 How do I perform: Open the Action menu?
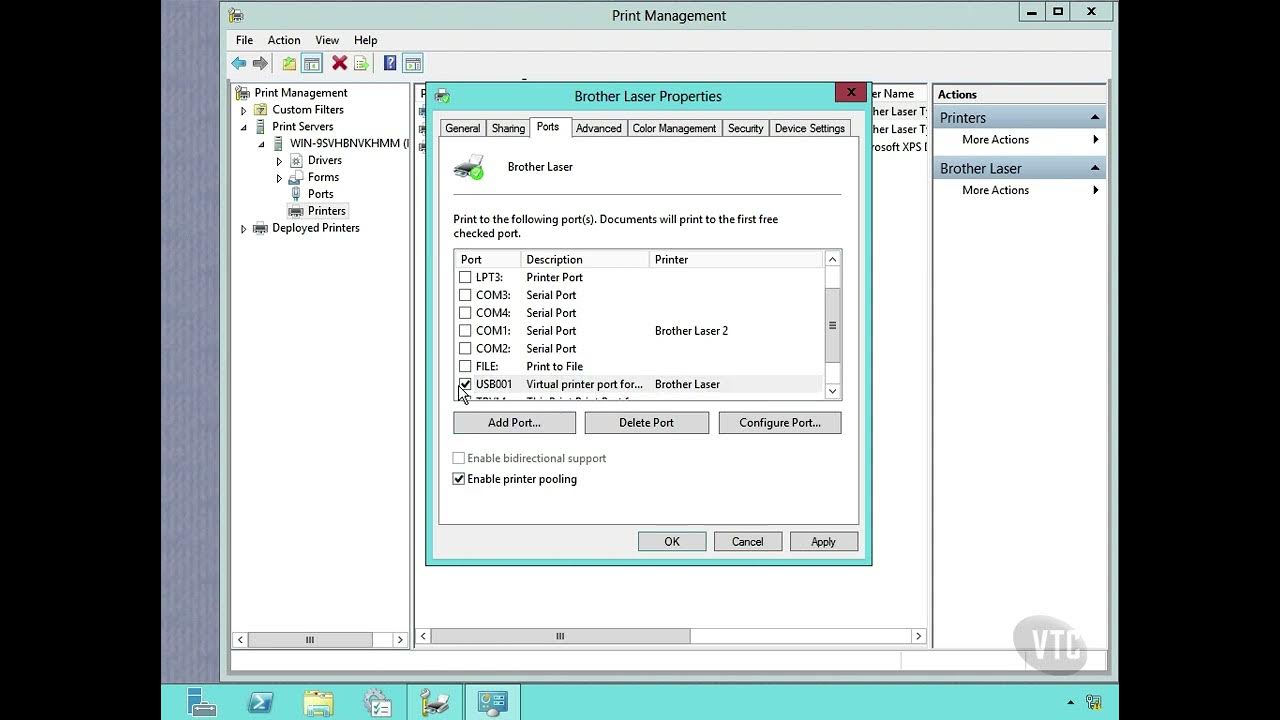pyautogui.click(x=284, y=40)
